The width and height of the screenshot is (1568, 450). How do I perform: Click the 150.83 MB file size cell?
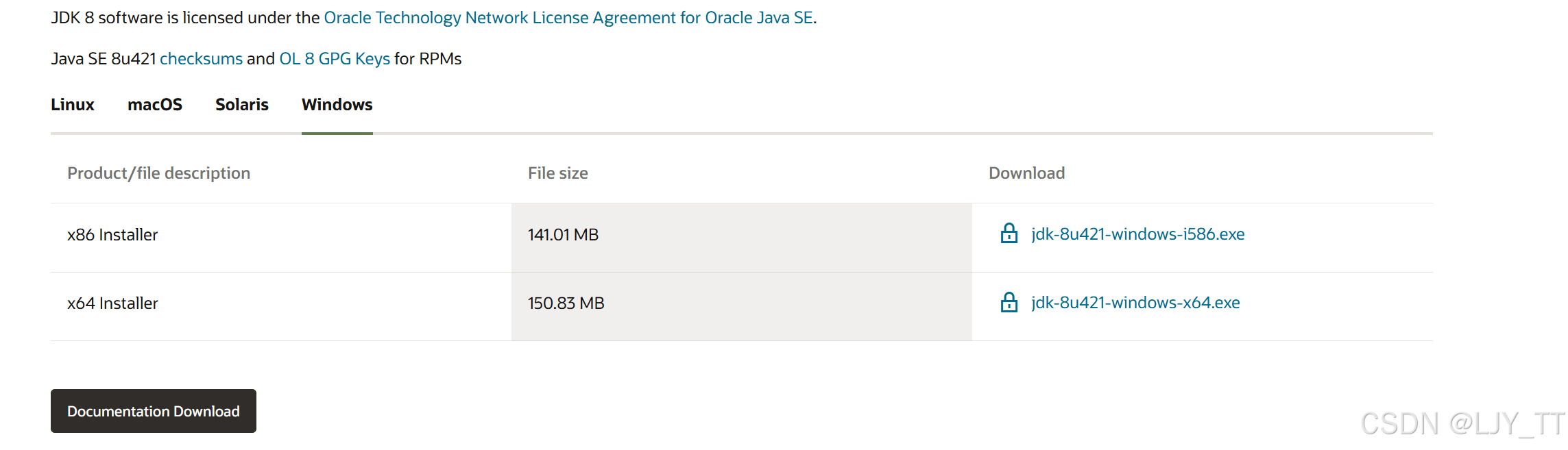566,303
